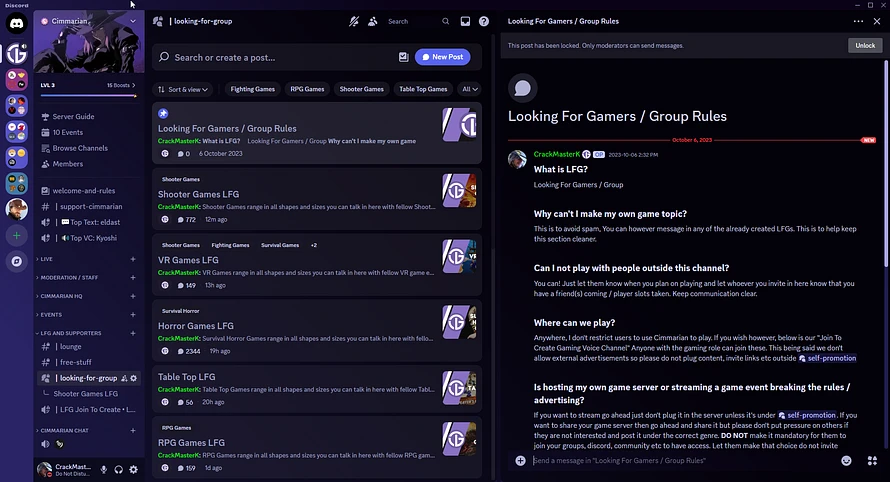Open more options ellipsis in post panel
This screenshot has width=890, height=482.
(x=858, y=21)
